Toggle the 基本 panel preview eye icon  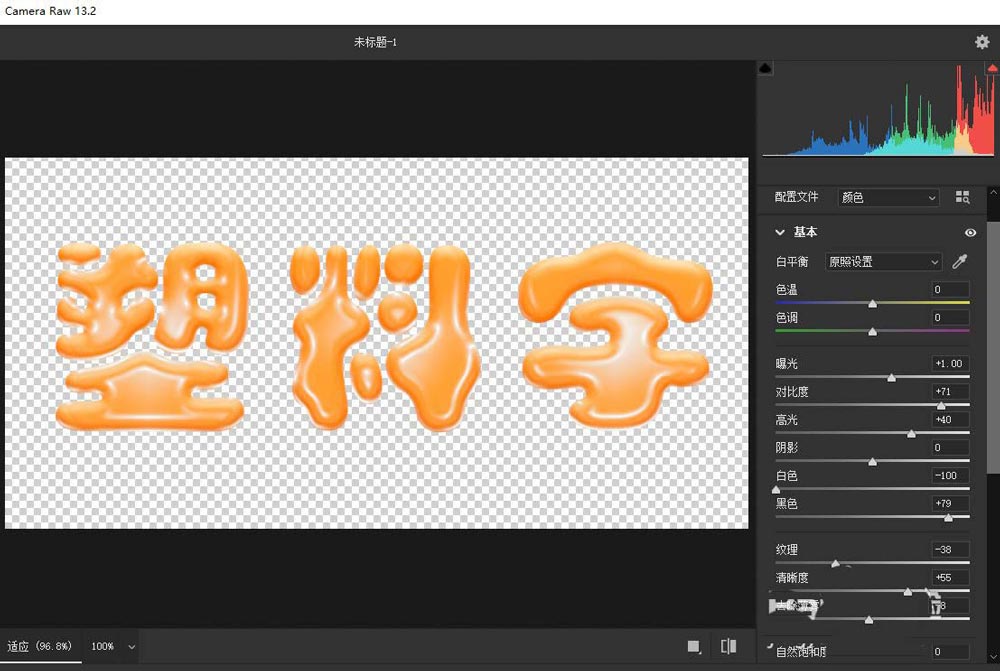click(969, 232)
